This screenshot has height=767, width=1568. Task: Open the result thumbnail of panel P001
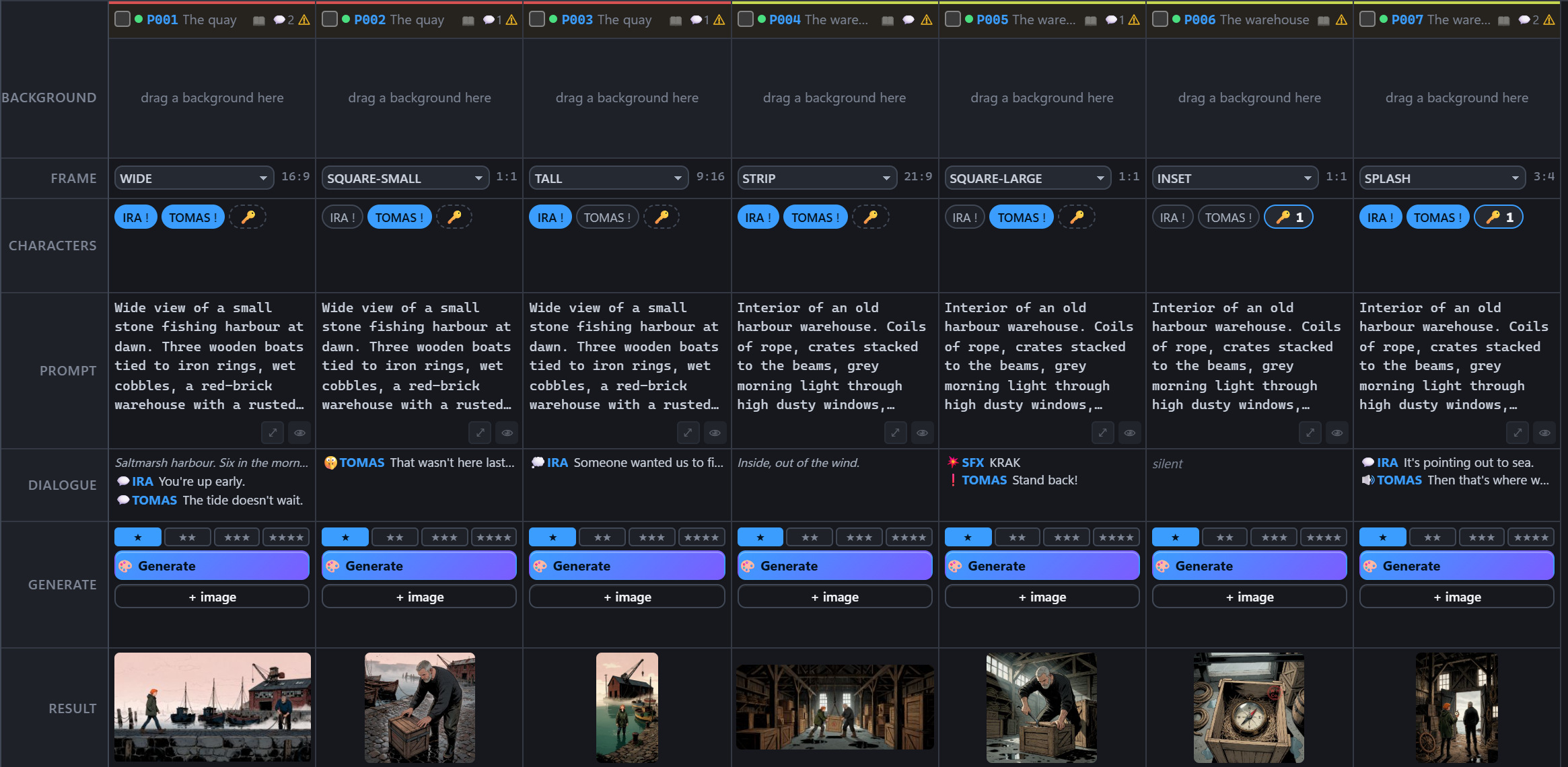213,707
